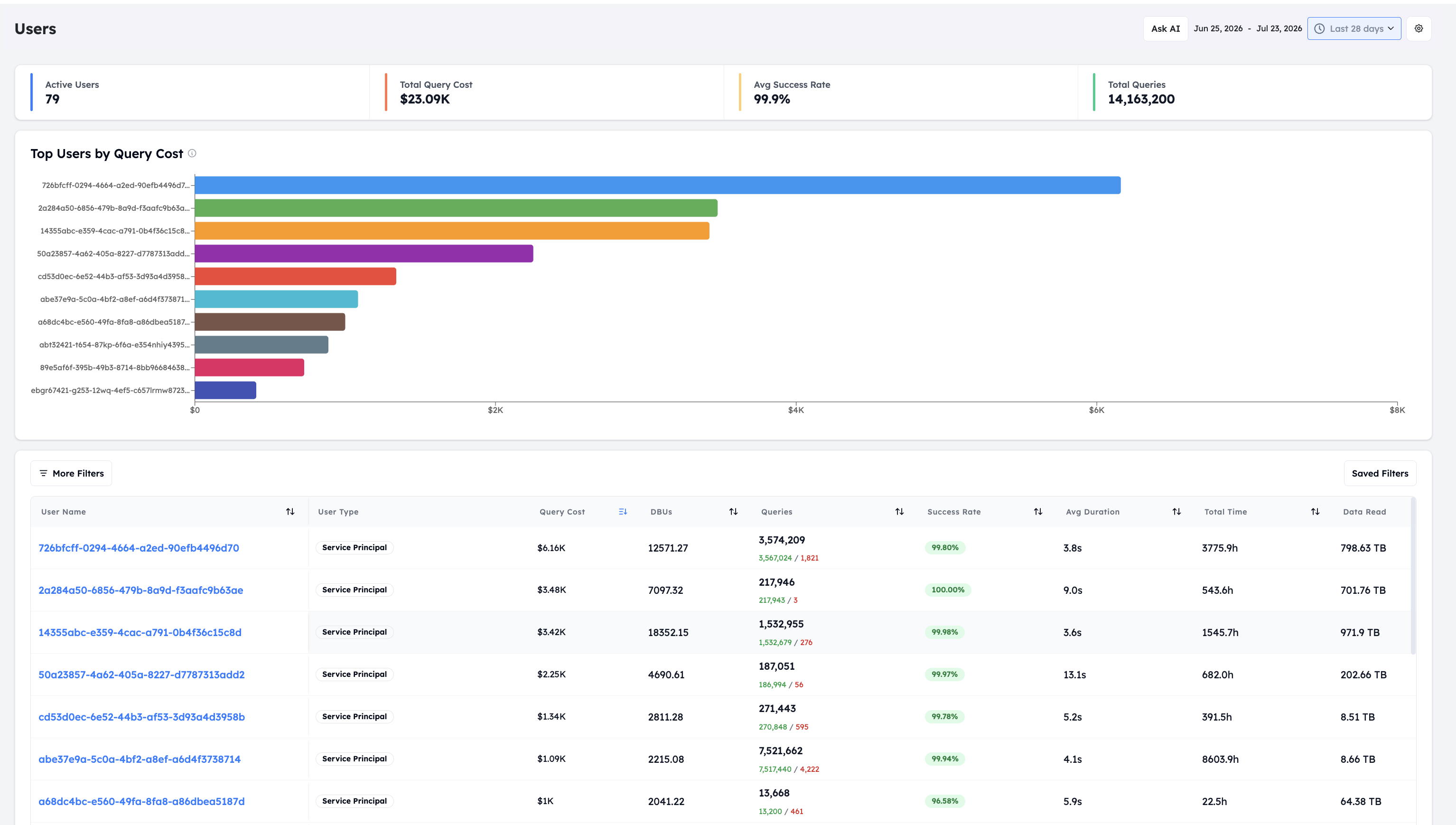Click the 3,574,209 queries count
This screenshot has height=825, width=1456.
coord(782,540)
